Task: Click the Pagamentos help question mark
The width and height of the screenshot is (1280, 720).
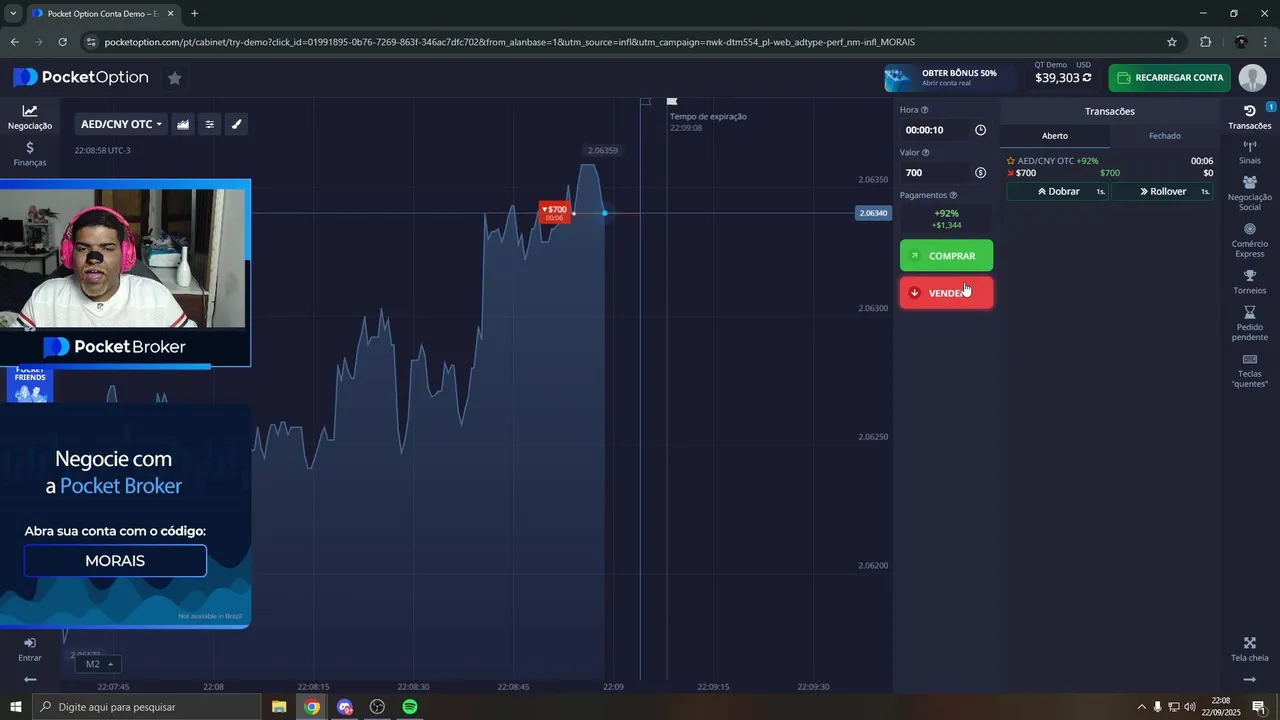Action: 953,195
